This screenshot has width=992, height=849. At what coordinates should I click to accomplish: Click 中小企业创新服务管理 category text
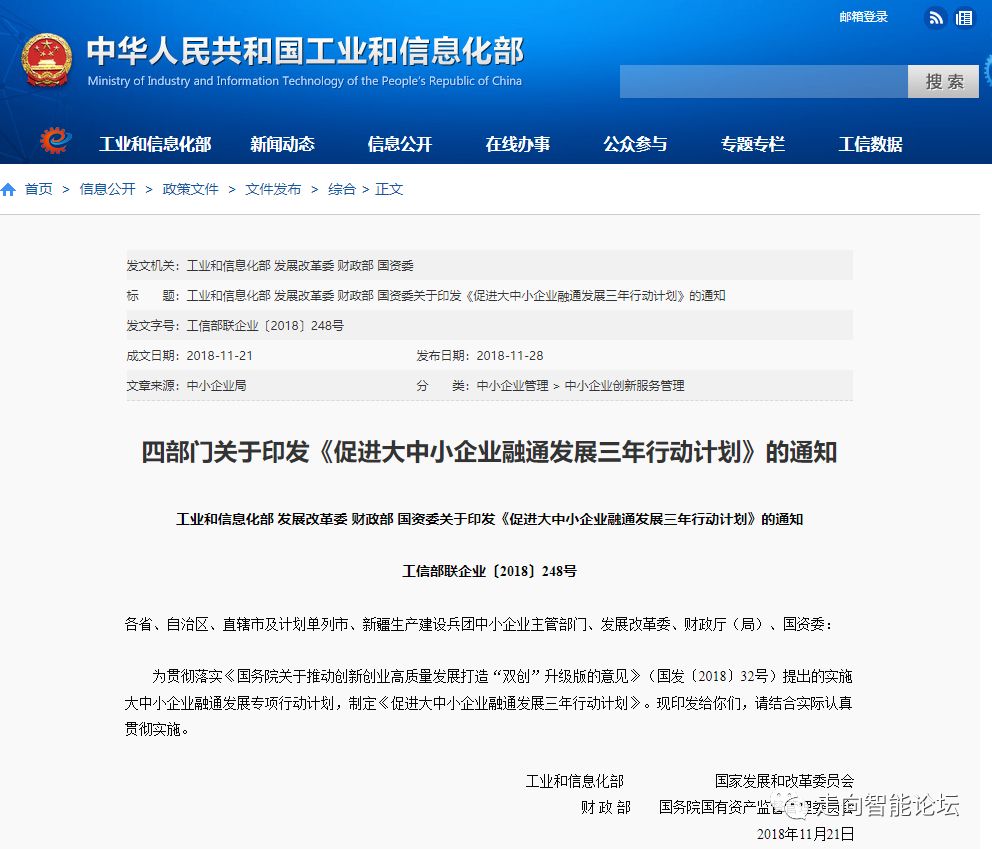point(624,386)
